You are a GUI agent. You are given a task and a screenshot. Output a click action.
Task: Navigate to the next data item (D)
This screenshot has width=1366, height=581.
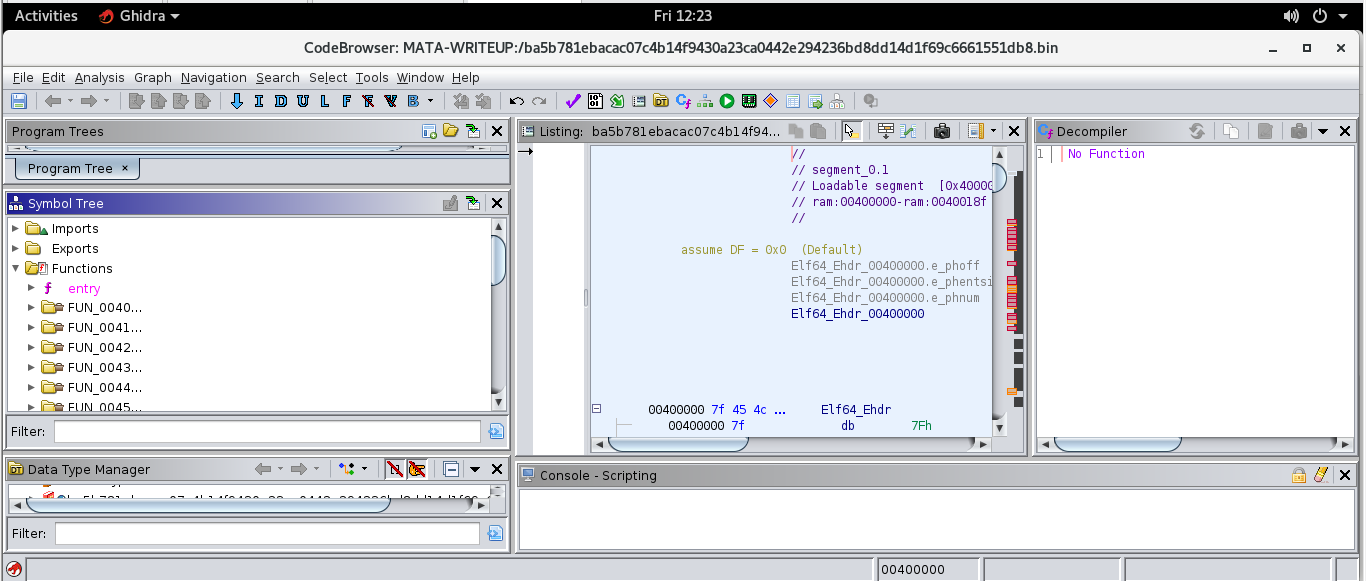[279, 101]
